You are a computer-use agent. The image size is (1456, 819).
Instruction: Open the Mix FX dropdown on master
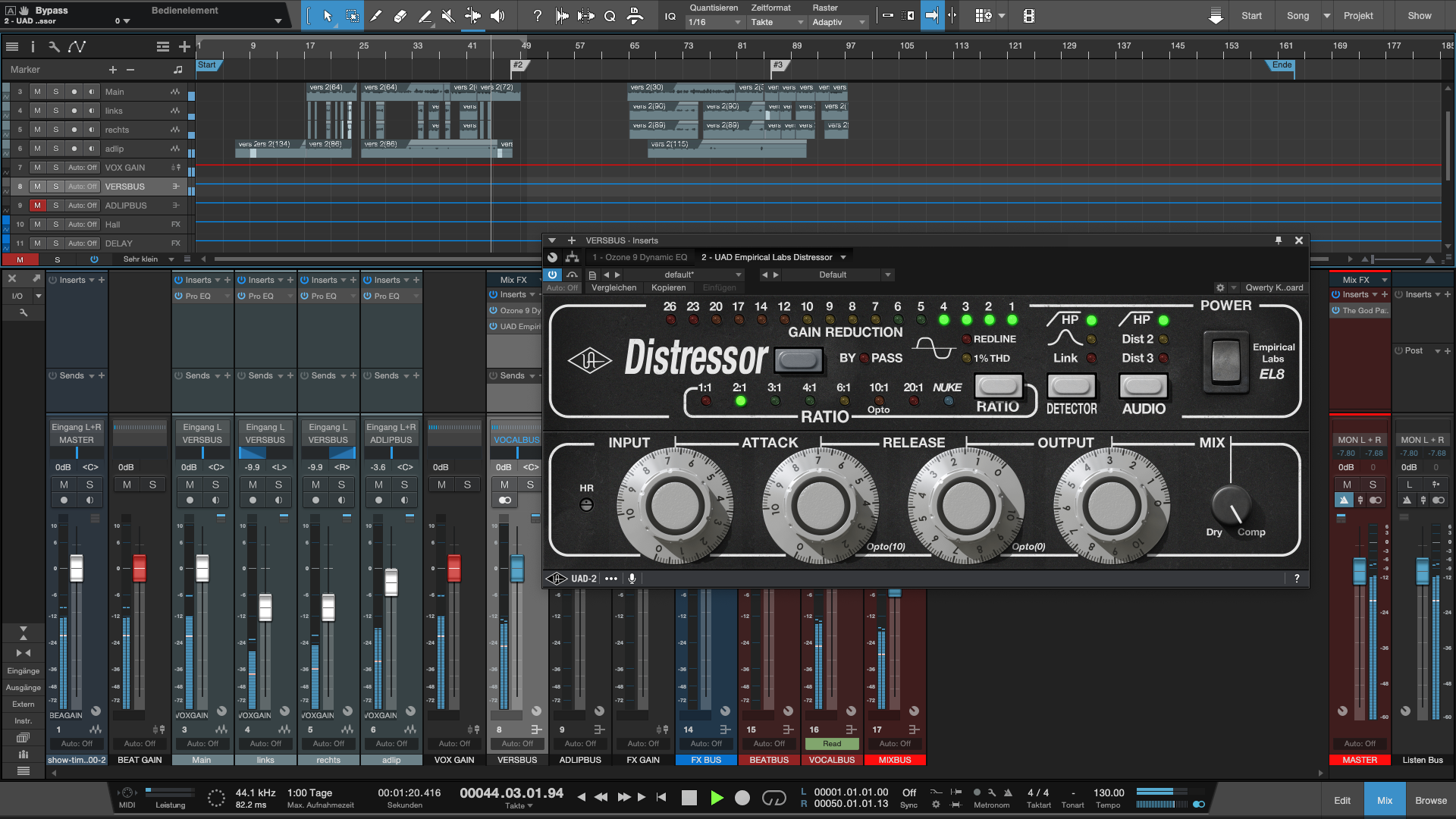click(x=1384, y=280)
